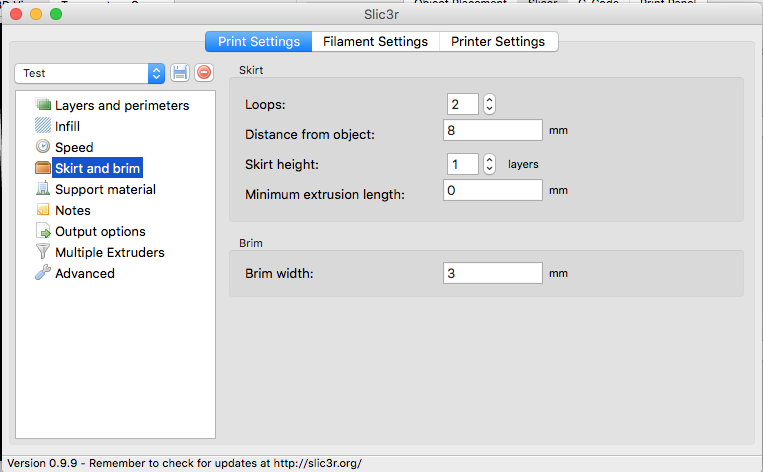Image resolution: width=763 pixels, height=472 pixels.
Task: Click the Output options page icon
Action: (x=43, y=231)
